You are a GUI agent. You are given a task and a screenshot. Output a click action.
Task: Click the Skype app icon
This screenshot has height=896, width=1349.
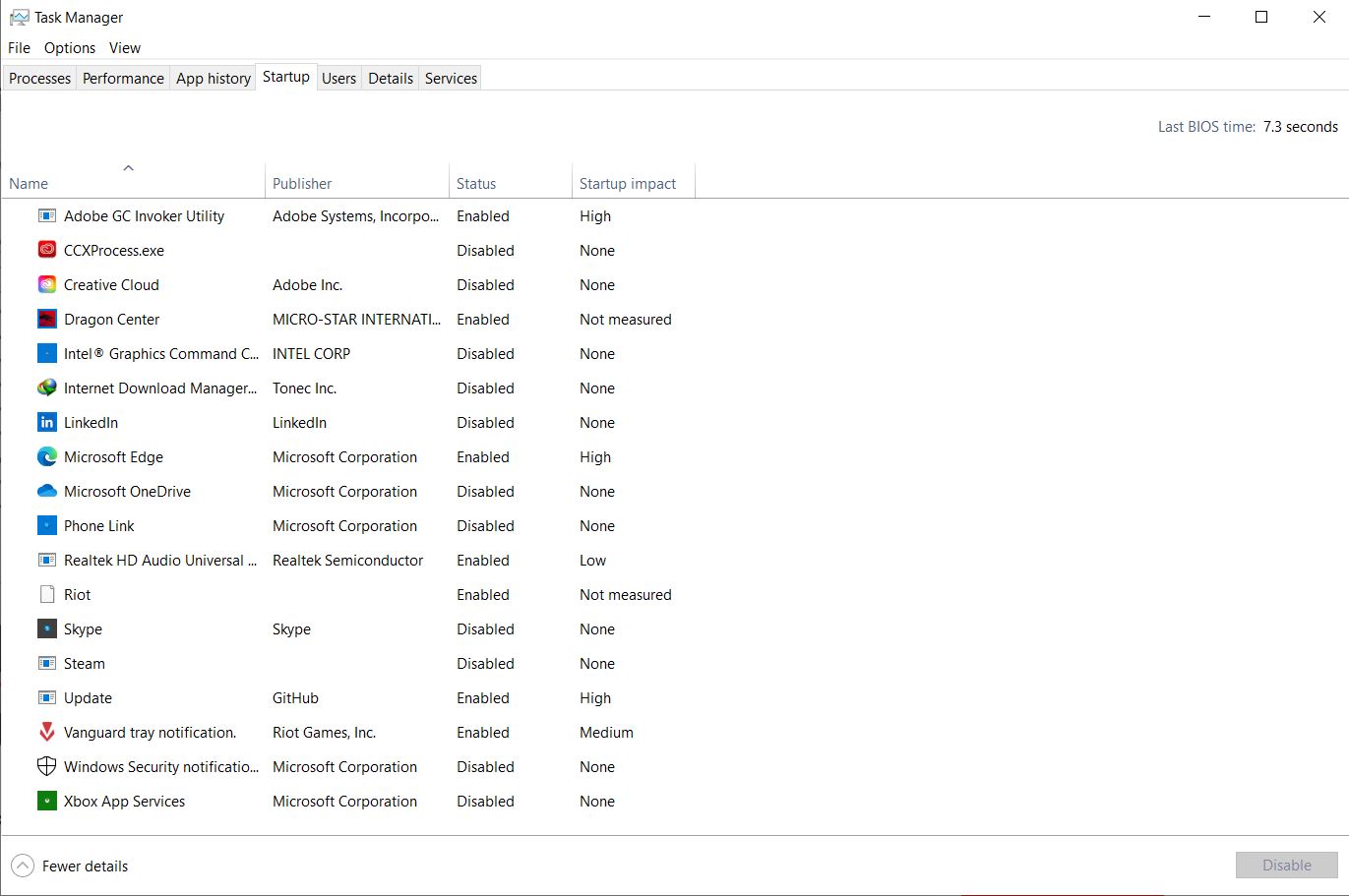[46, 628]
